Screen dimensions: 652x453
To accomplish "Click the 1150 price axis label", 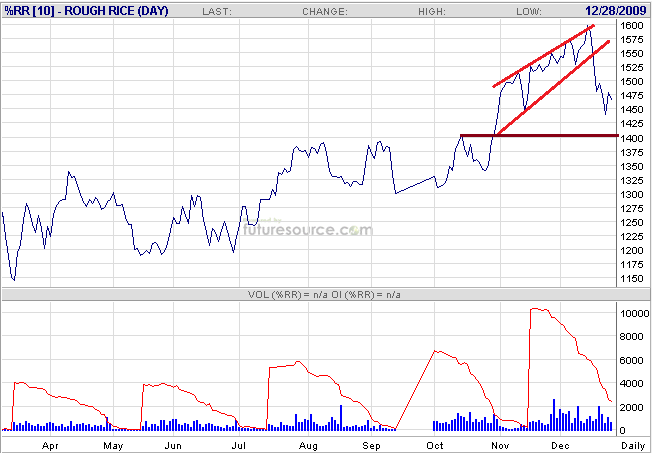I will 631,279.
